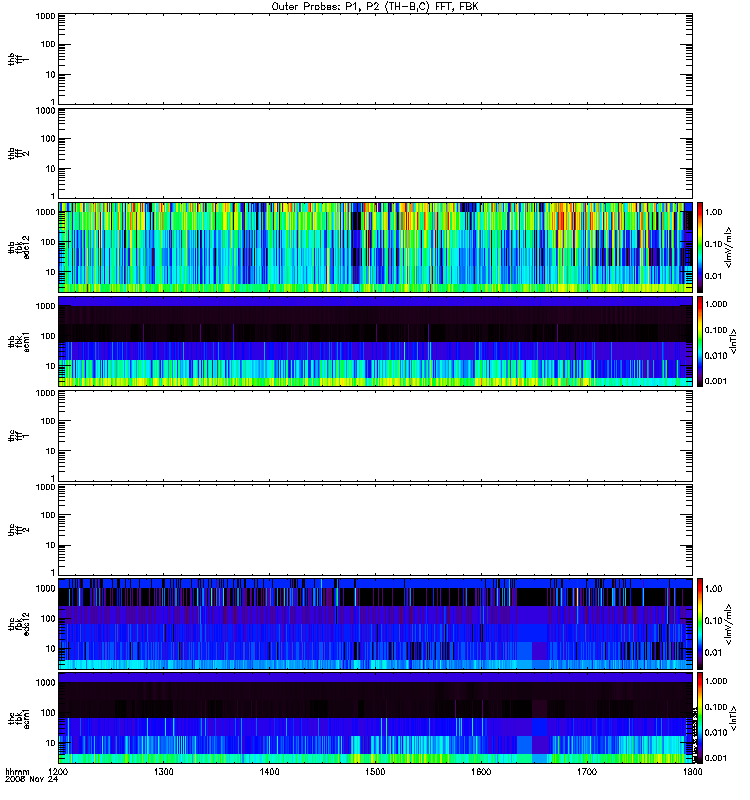Click the '100' y-axis label of thc fff 2
The width and height of the screenshot is (750, 800).
(x=48, y=515)
